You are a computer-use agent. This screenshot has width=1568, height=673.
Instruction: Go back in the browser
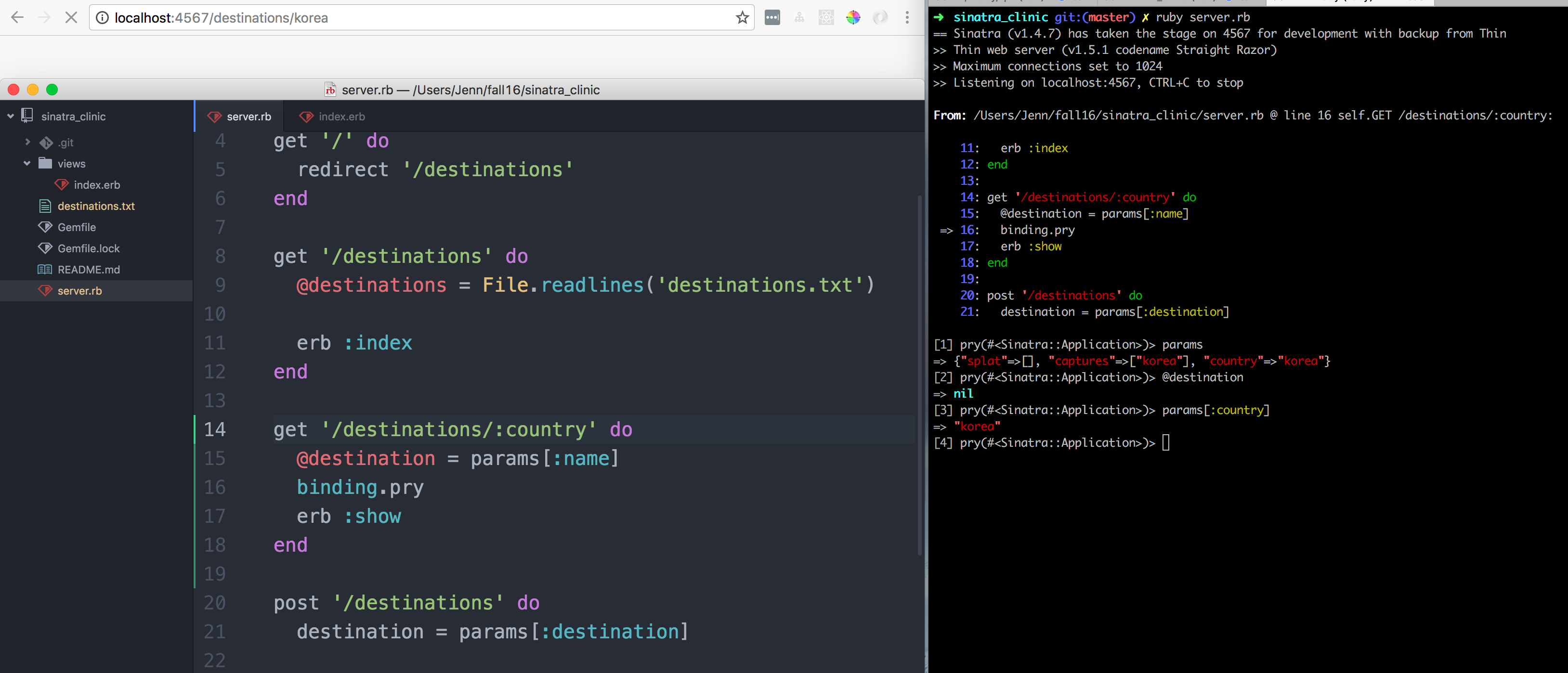(x=18, y=18)
